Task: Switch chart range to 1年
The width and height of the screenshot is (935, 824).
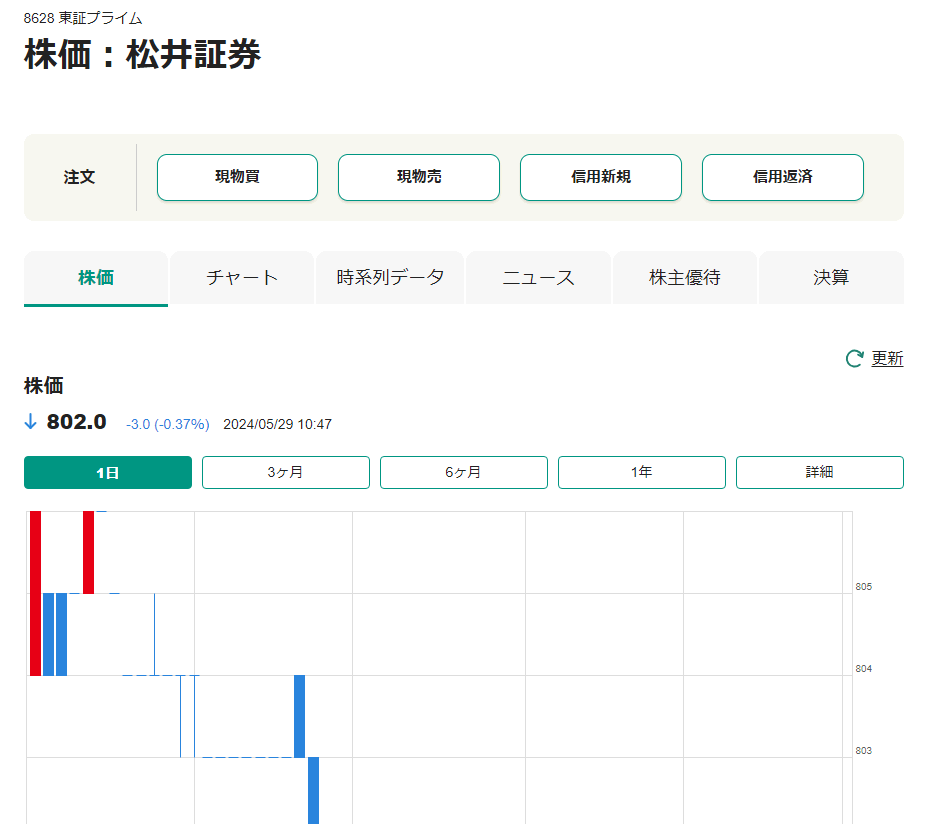Action: tap(642, 472)
